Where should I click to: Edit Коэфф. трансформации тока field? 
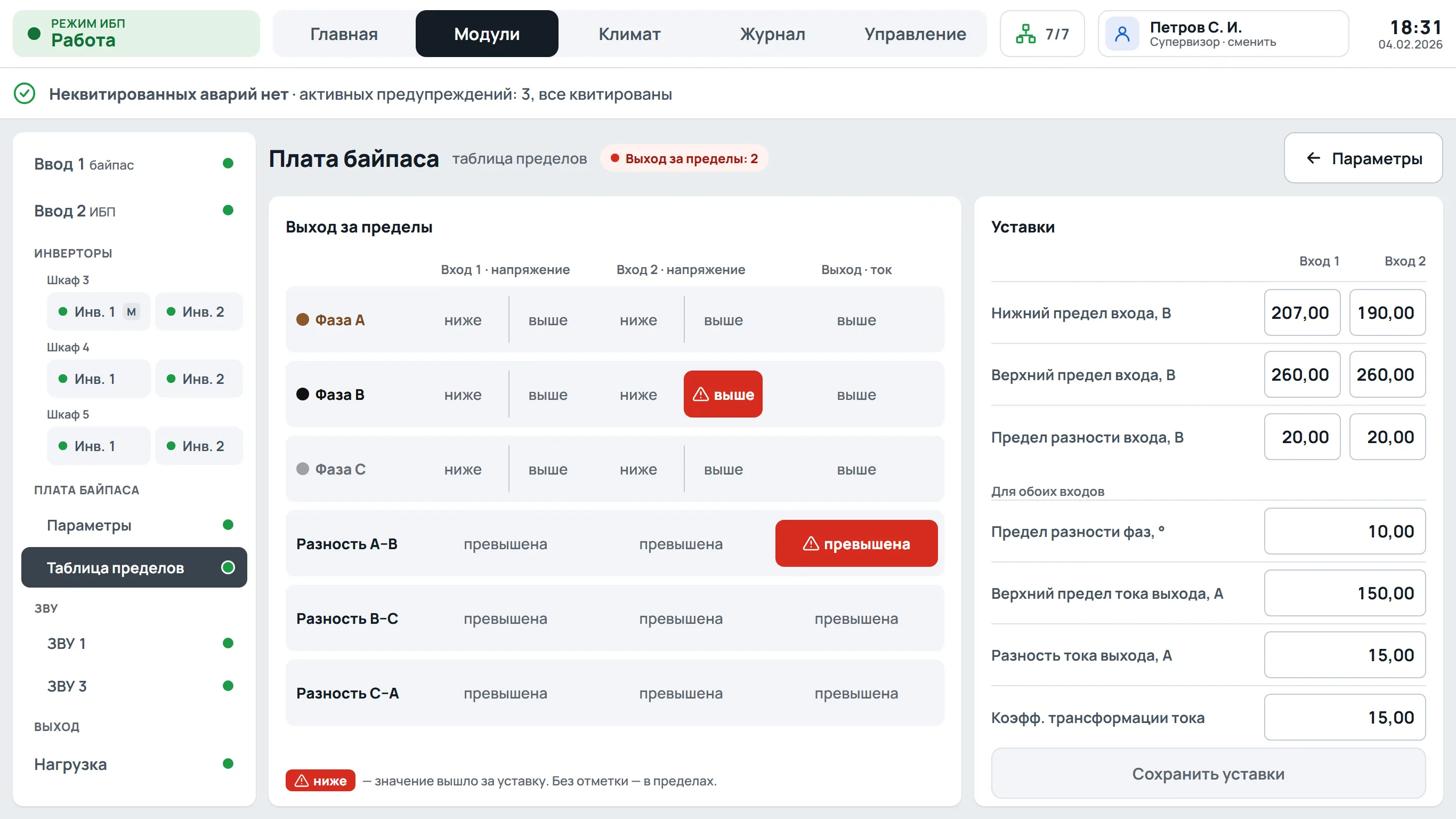click(x=1345, y=717)
